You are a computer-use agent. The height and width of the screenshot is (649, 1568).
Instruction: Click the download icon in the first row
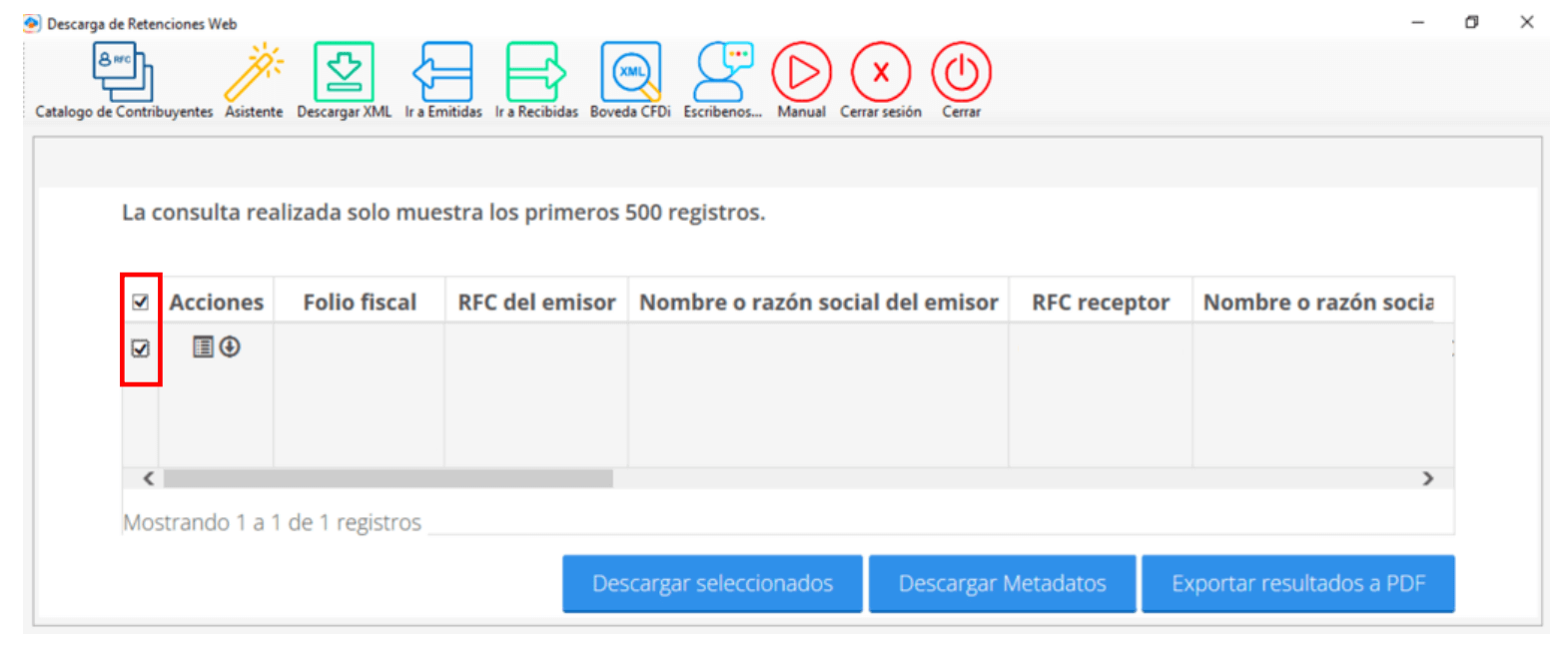(230, 346)
